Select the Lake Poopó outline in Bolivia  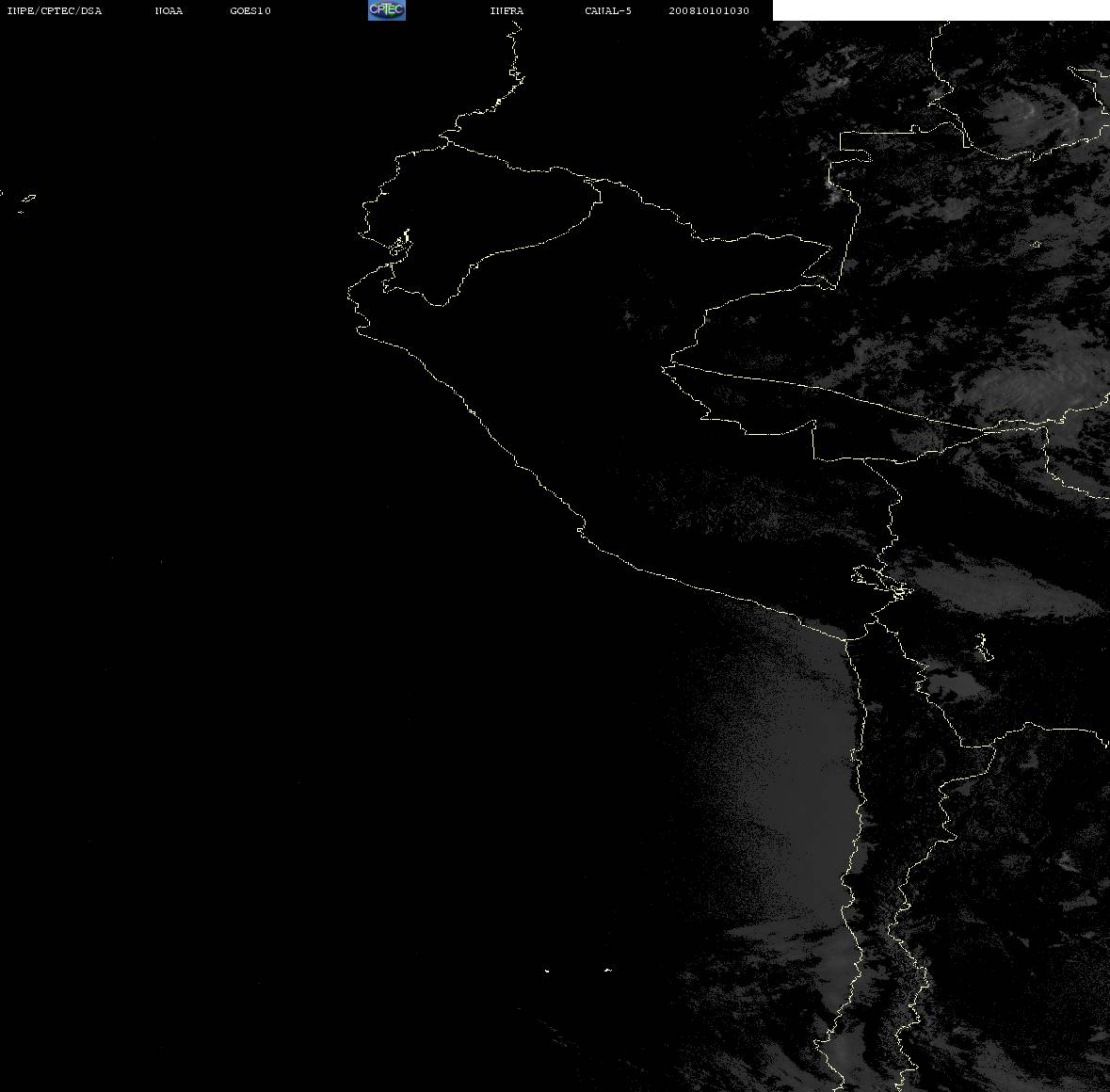tap(983, 647)
